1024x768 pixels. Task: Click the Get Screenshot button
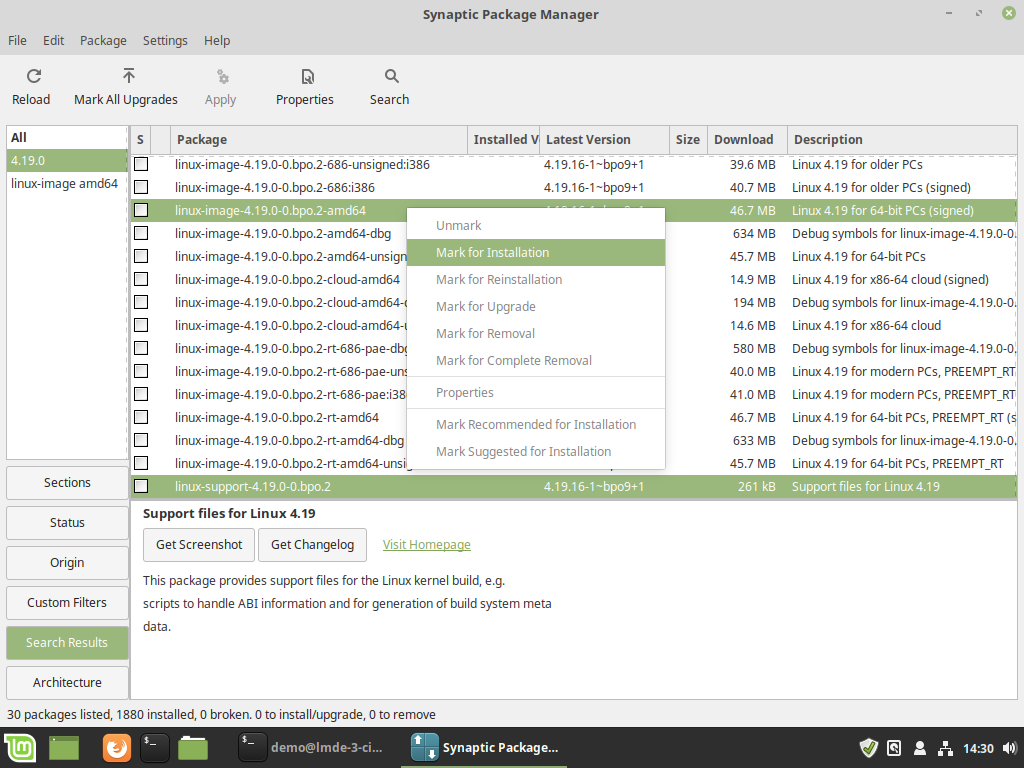(x=199, y=545)
